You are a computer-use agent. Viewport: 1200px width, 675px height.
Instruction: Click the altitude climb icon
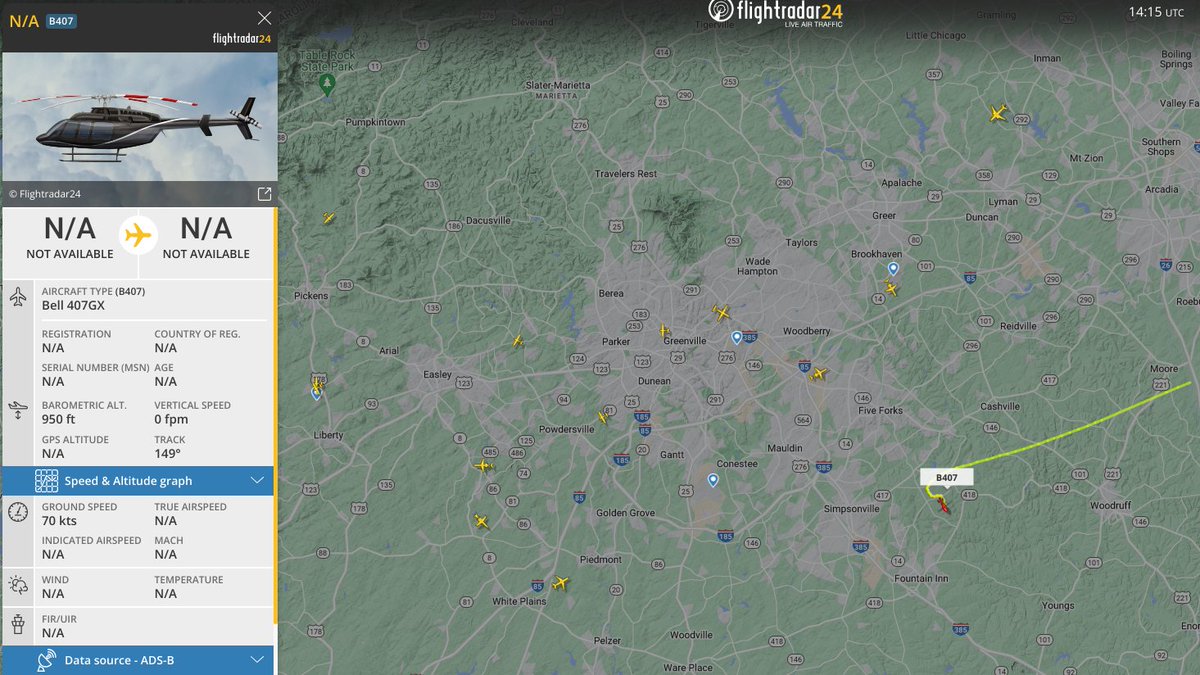click(x=18, y=412)
